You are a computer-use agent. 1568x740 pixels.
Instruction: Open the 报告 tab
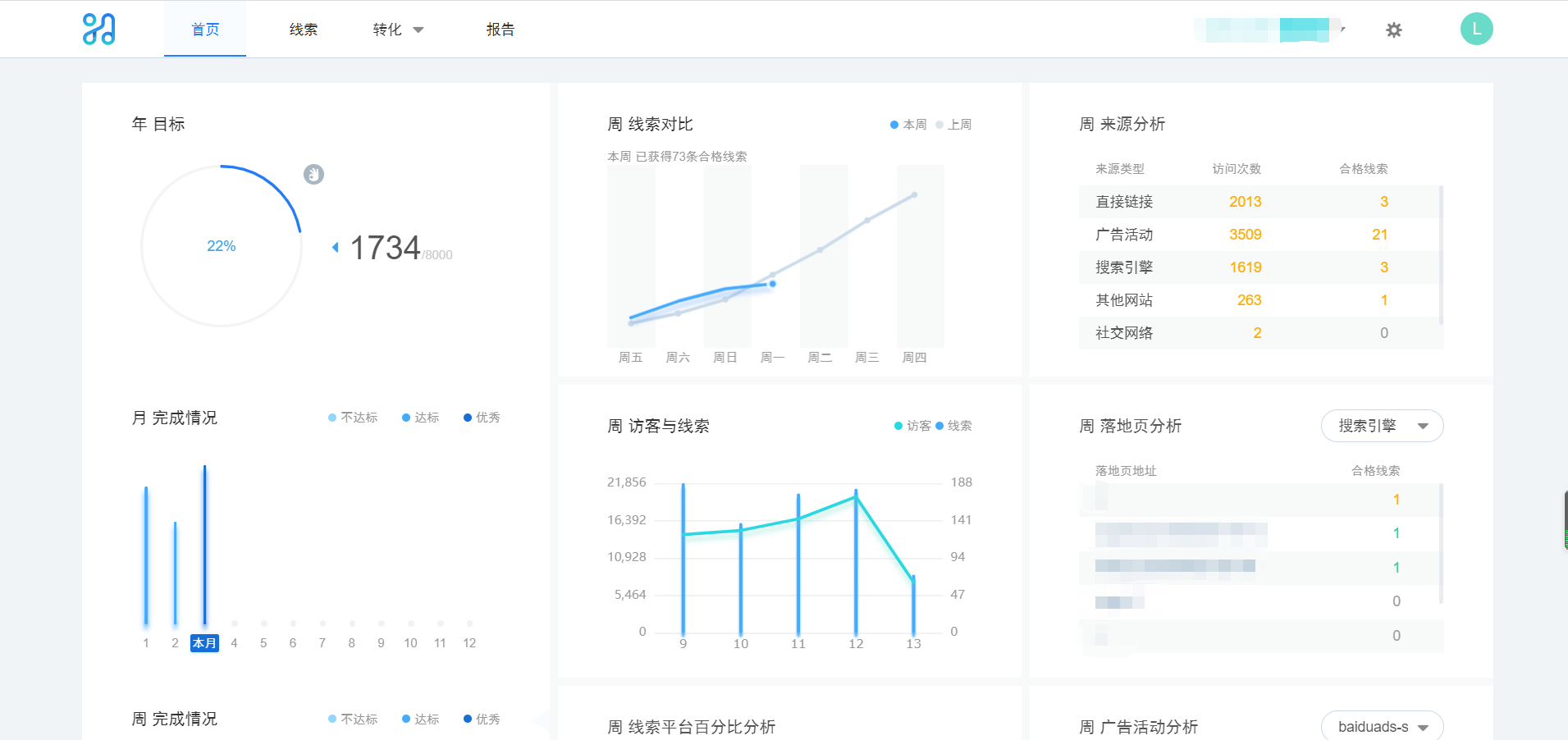click(x=500, y=30)
